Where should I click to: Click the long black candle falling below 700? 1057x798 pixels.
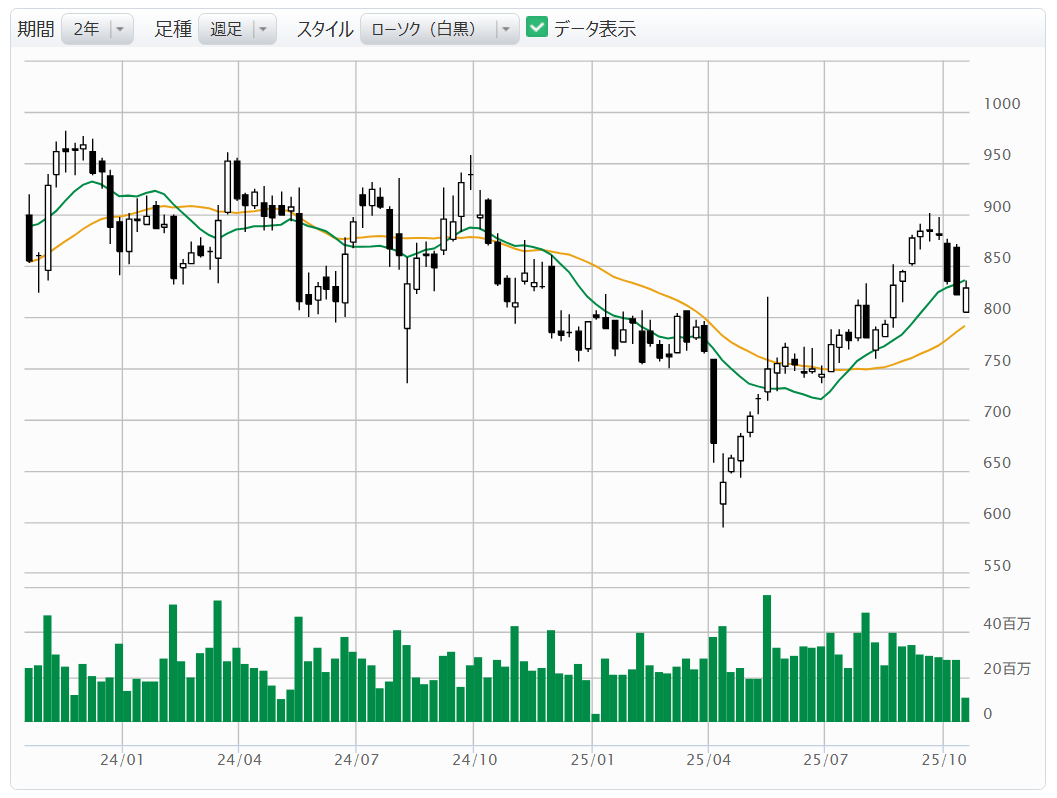coord(714,400)
